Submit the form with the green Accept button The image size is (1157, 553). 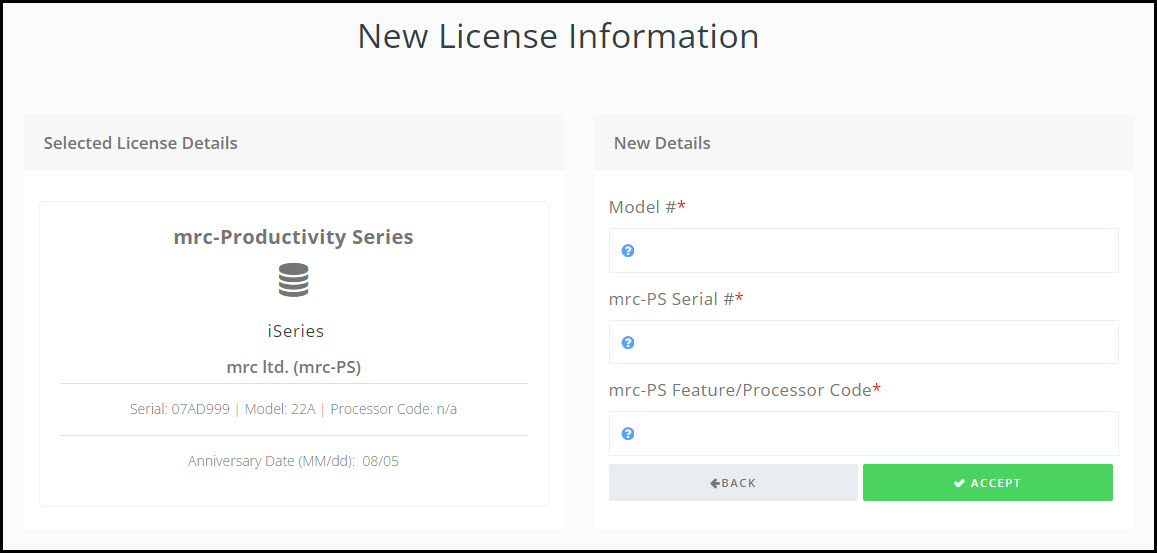coord(987,483)
